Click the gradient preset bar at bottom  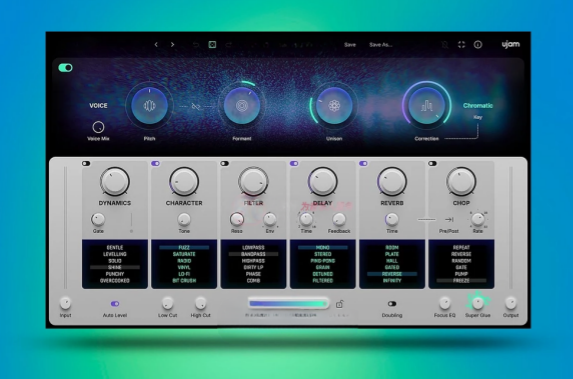(288, 303)
